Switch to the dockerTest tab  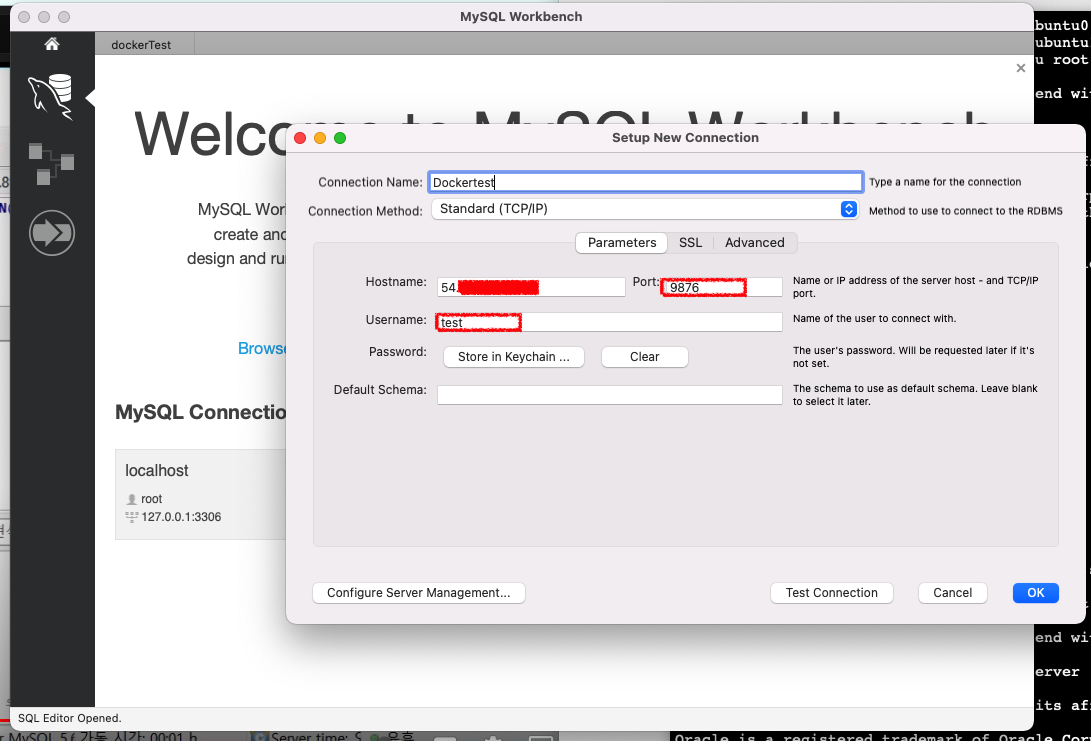pyautogui.click(x=141, y=45)
